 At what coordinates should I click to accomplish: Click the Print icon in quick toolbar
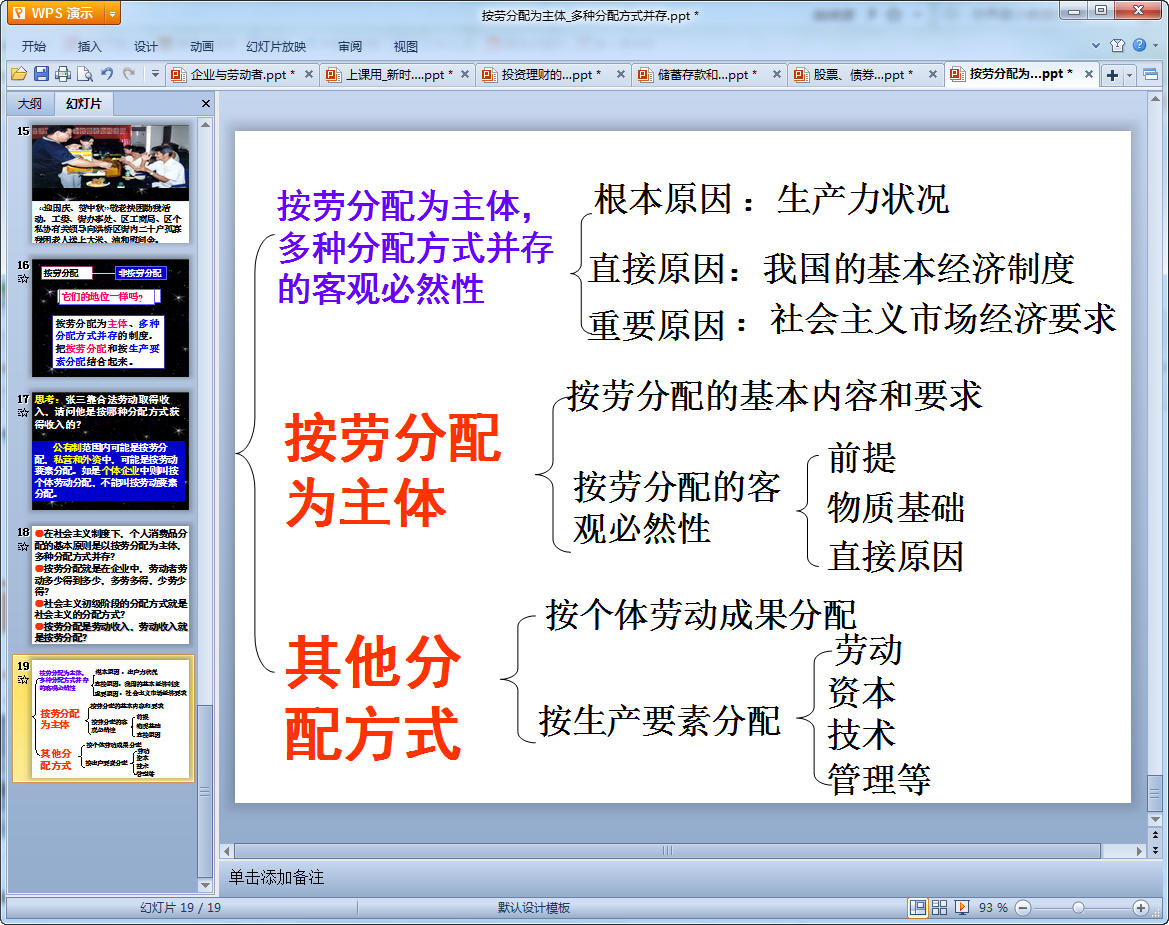point(63,74)
